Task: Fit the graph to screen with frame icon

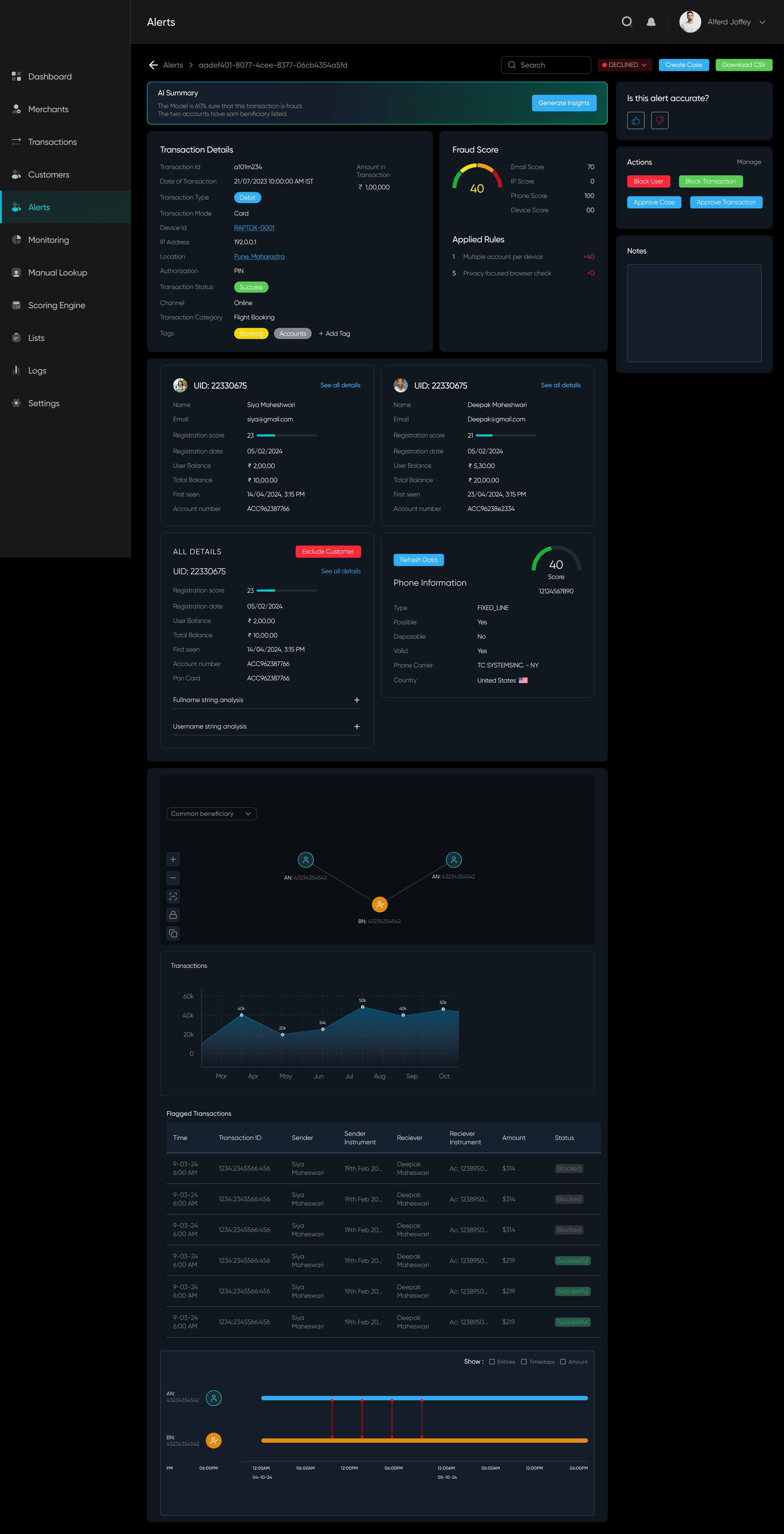Action: coord(172,896)
